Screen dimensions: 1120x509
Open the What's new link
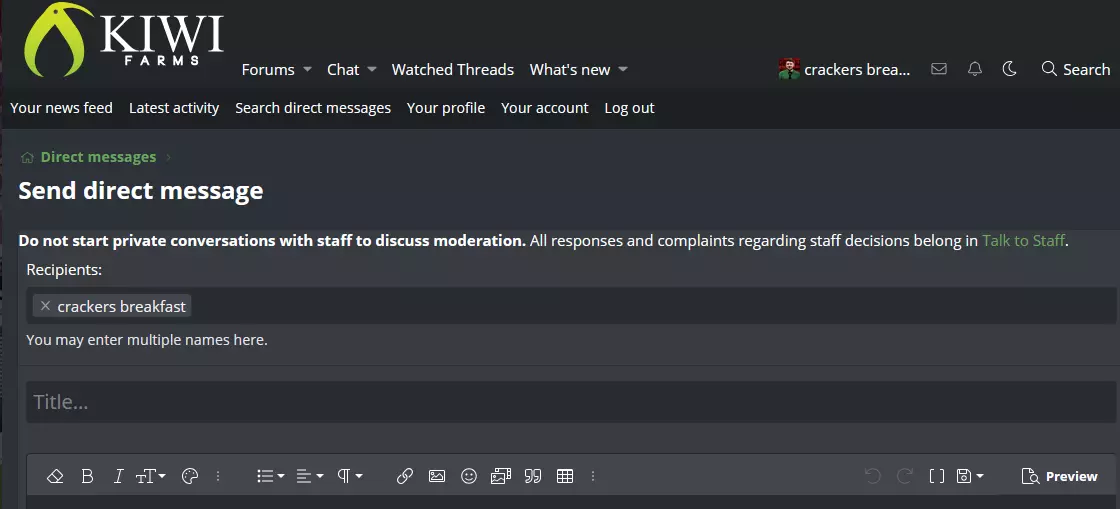[x=570, y=69]
